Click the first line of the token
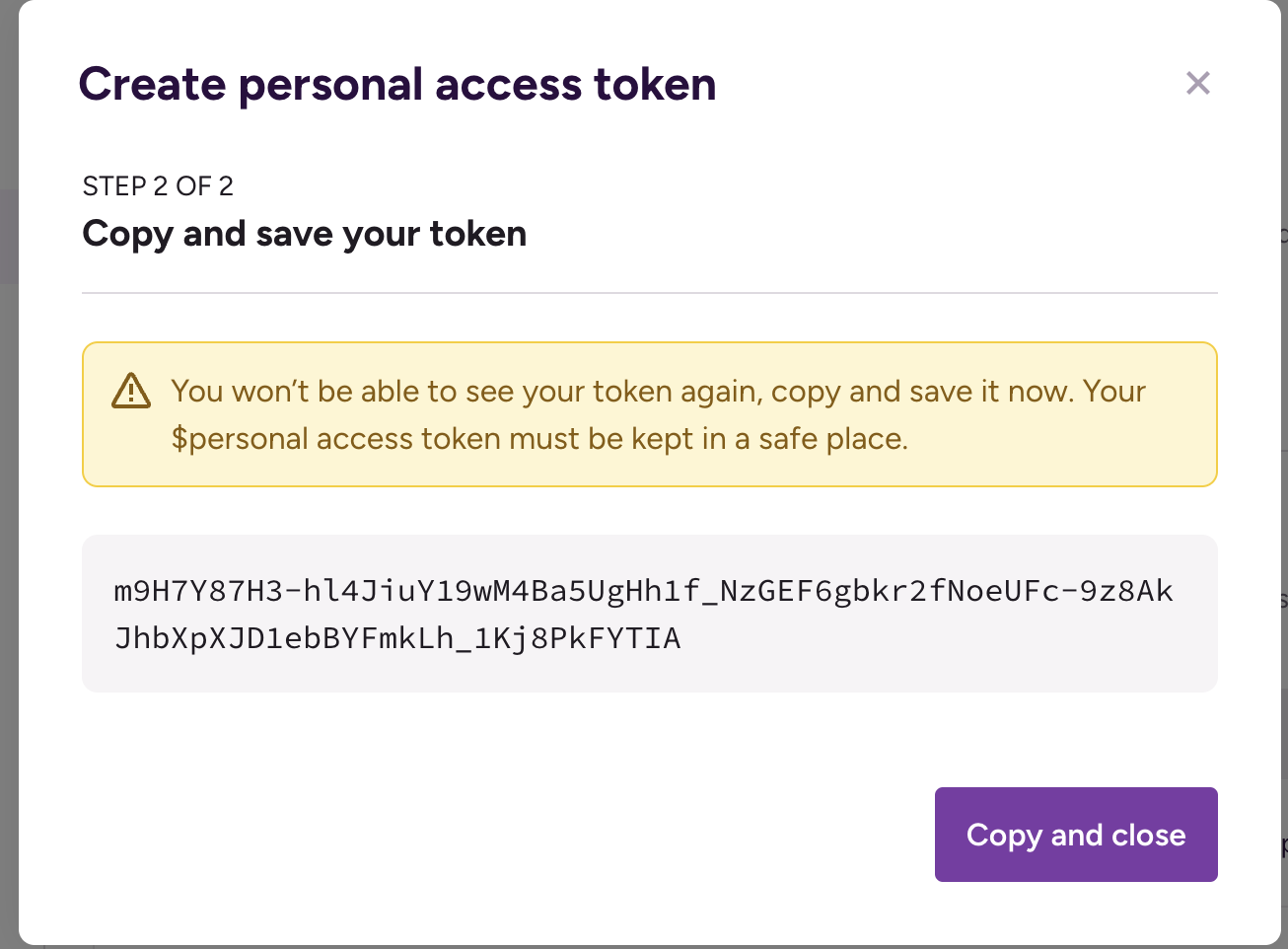The image size is (1288, 949). click(643, 591)
